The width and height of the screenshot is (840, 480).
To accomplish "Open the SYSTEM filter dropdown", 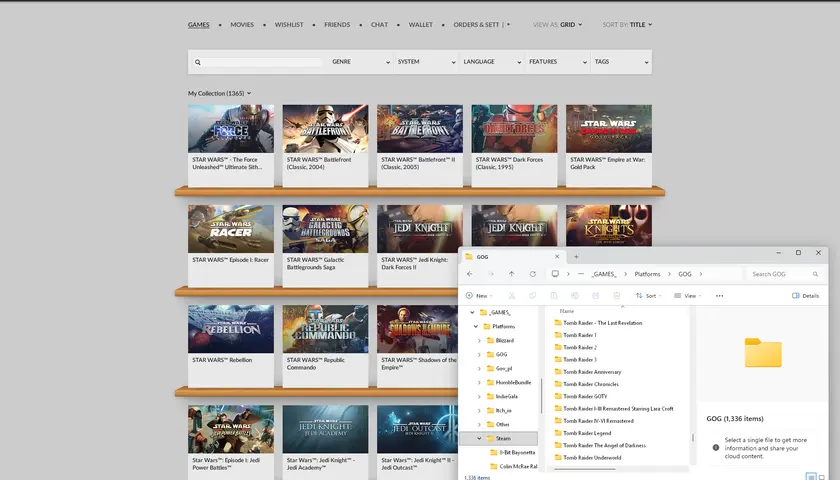I will coord(426,62).
